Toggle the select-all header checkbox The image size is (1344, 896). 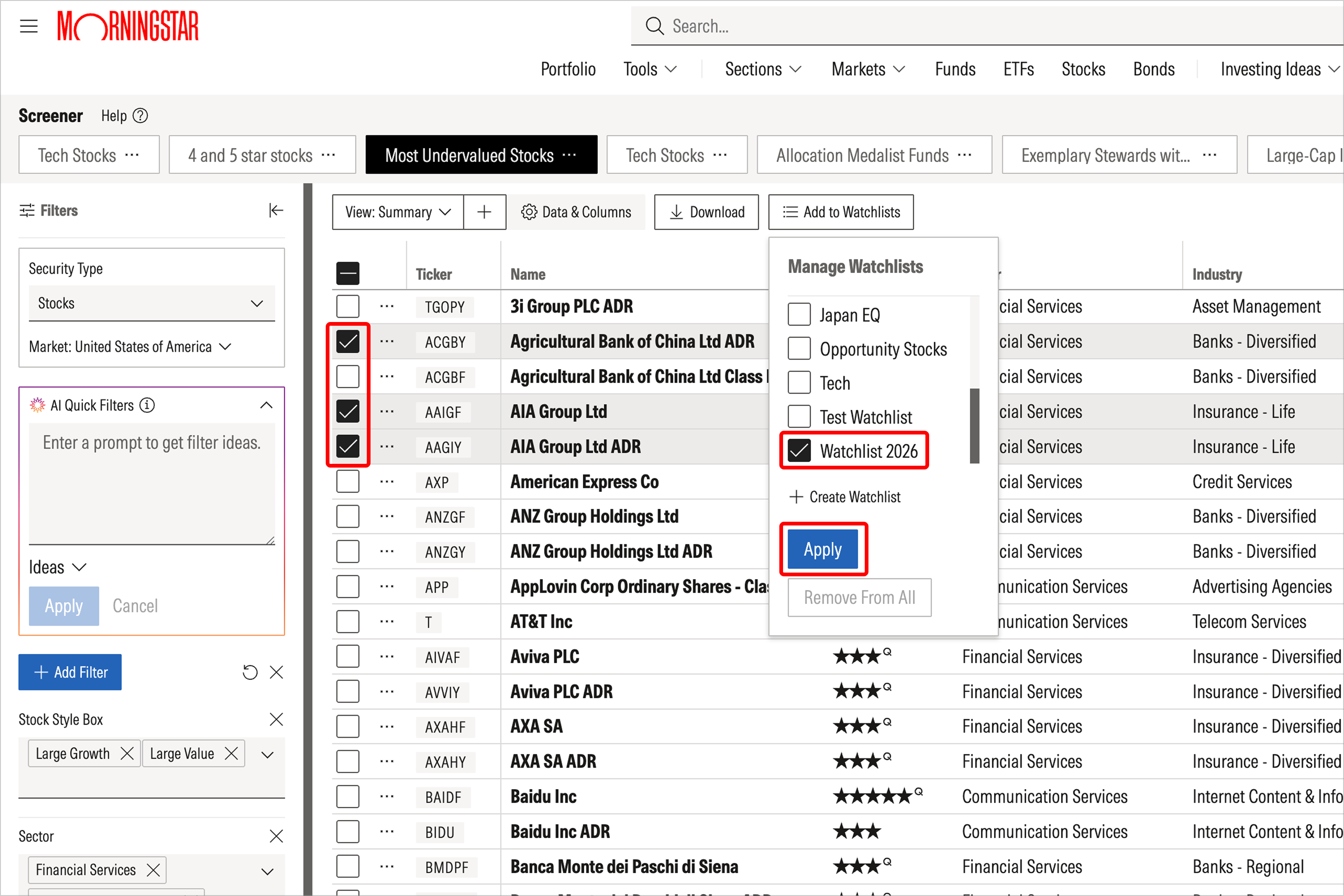(348, 273)
